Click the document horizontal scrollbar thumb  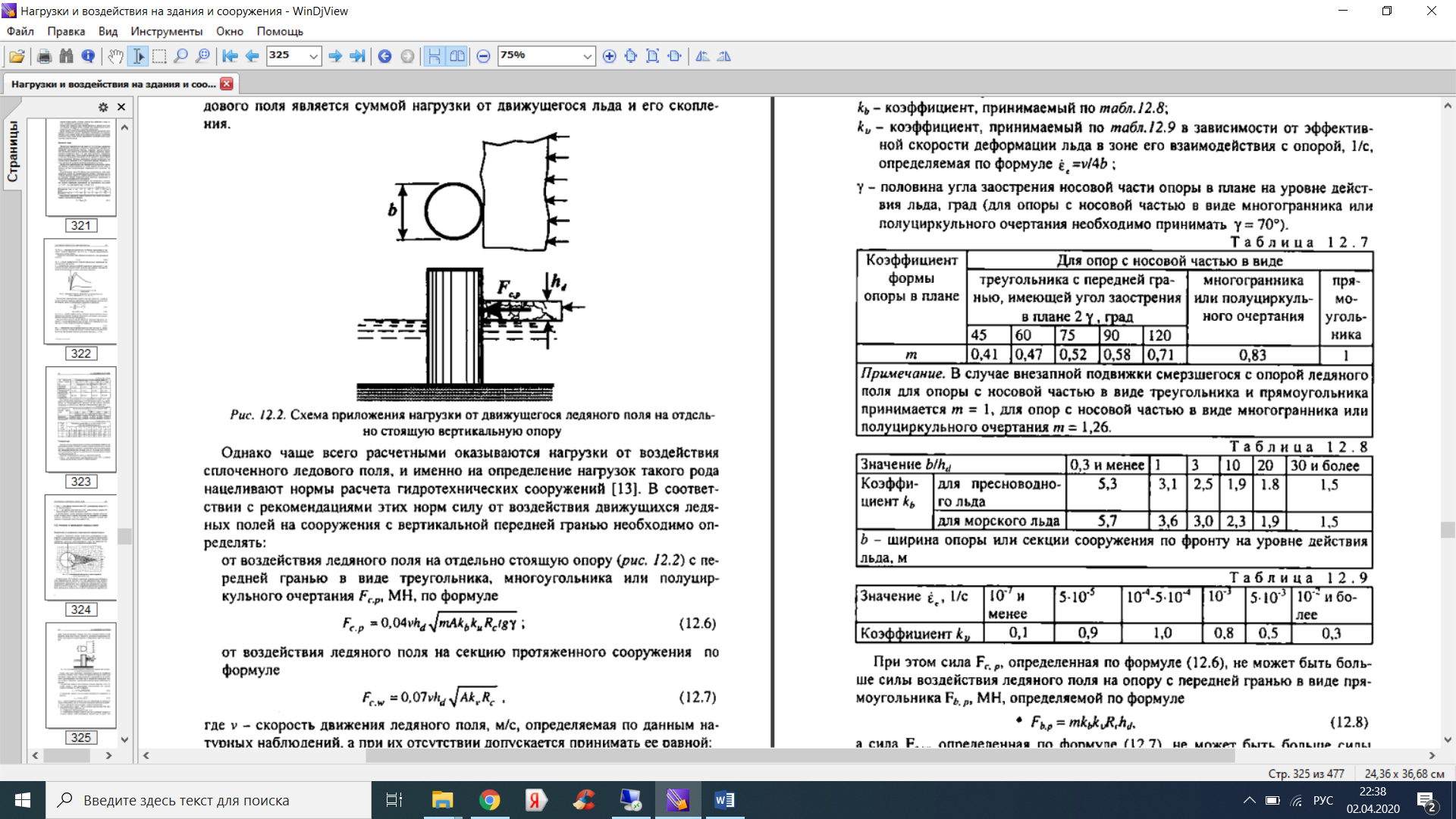800,755
